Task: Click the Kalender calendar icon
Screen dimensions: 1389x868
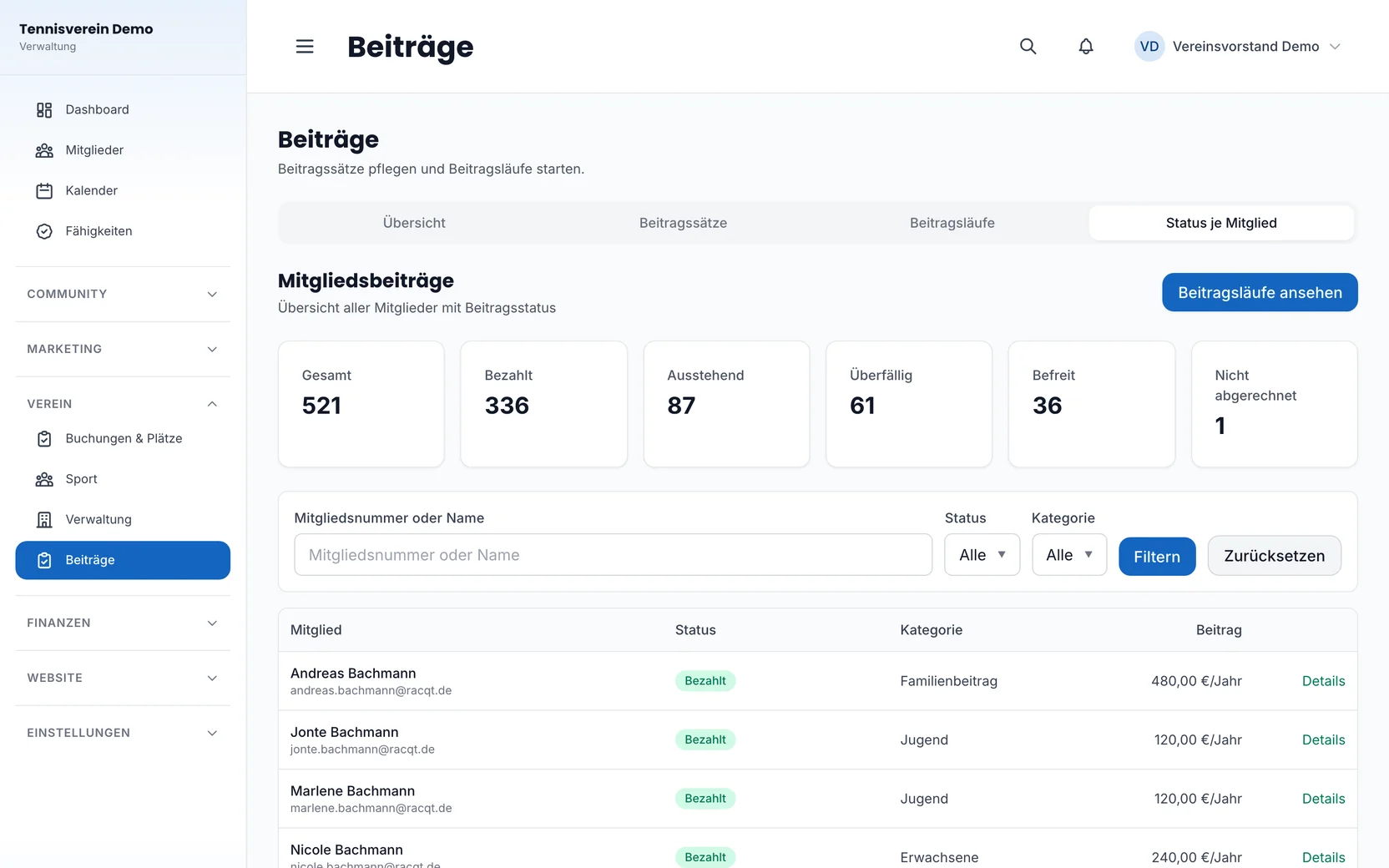Action: 44,191
